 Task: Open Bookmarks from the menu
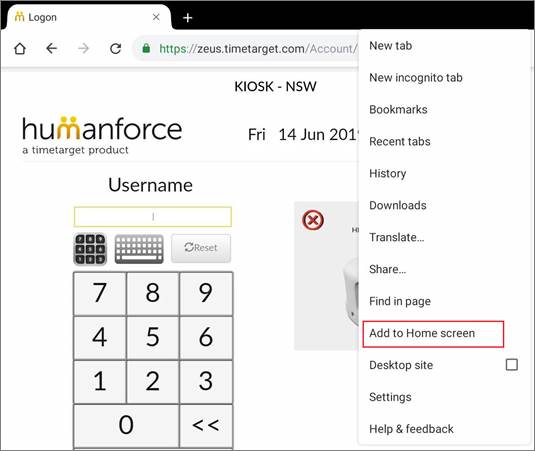pyautogui.click(x=398, y=110)
